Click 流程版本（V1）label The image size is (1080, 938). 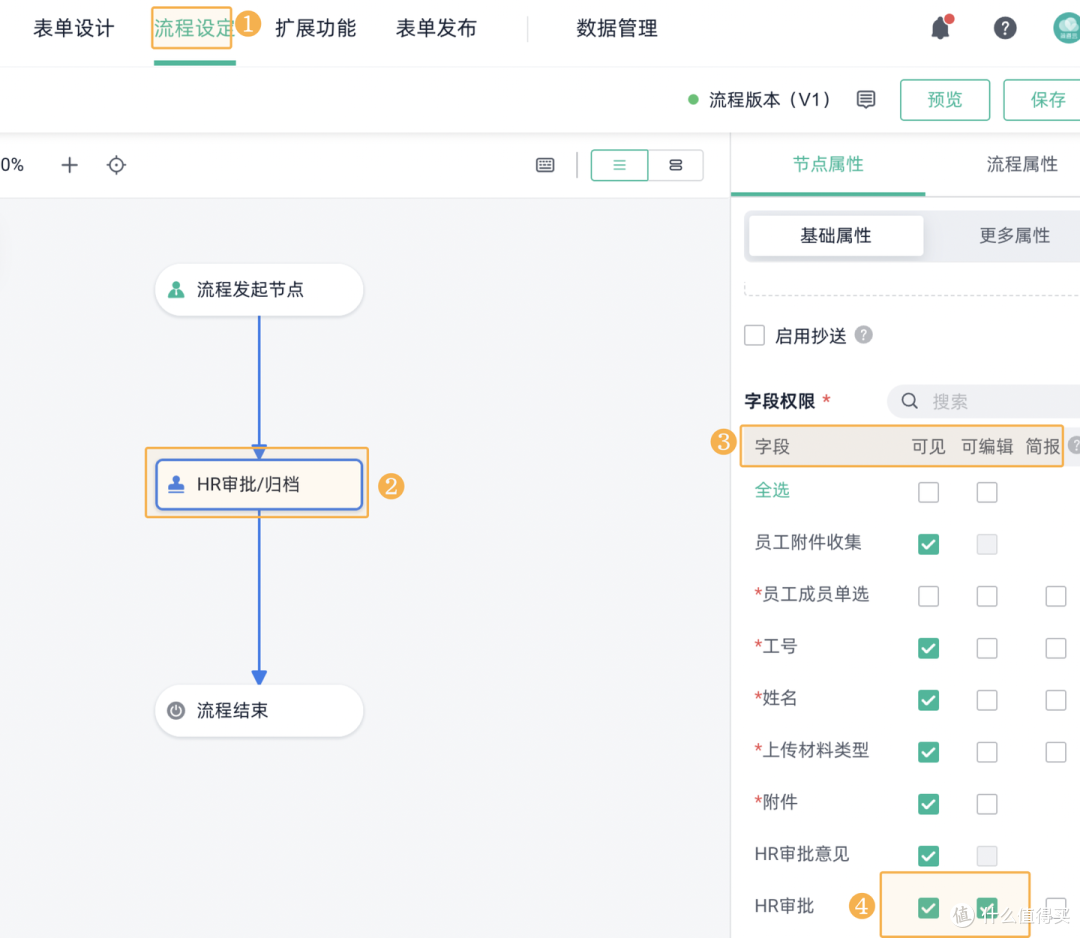(x=770, y=100)
